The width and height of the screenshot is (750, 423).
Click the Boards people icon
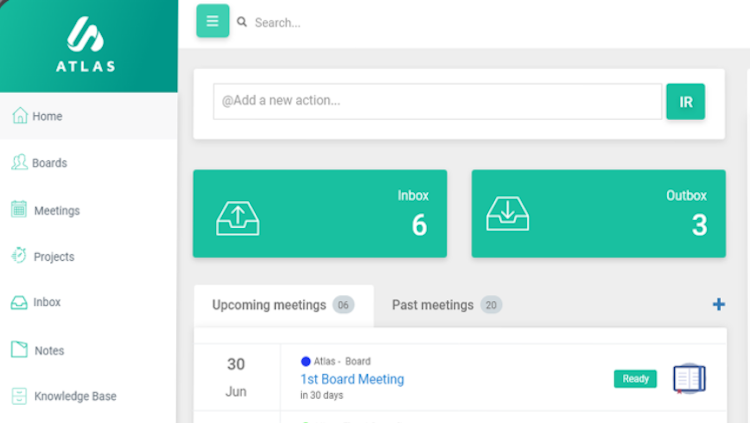pyautogui.click(x=19, y=162)
